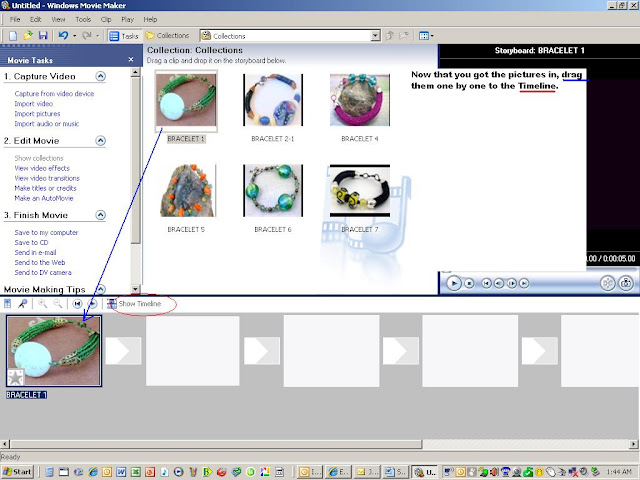Save project using the floppy disk icon
The height and width of the screenshot is (480, 640).
(x=42, y=36)
